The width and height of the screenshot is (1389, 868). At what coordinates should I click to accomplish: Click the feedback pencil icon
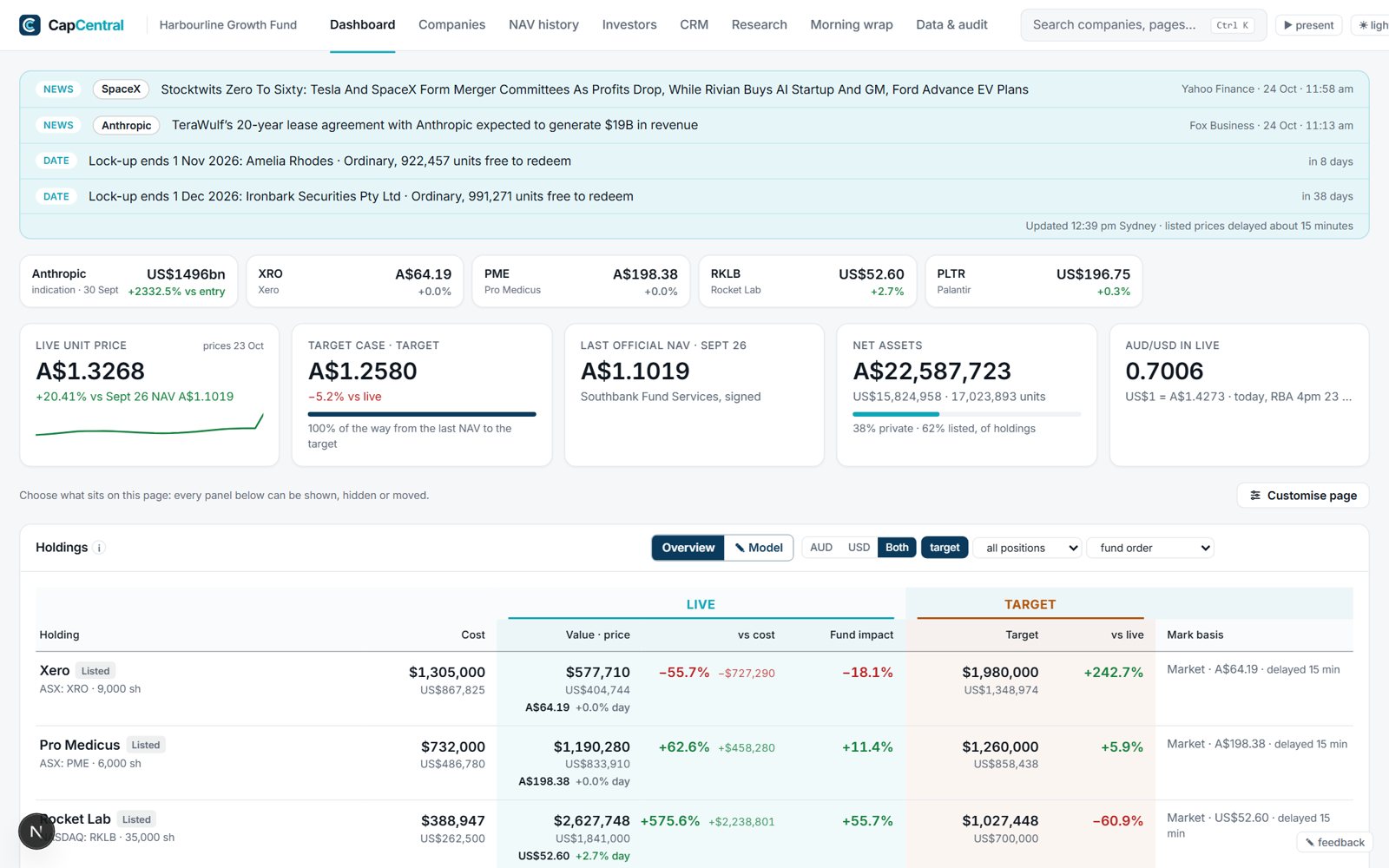1310,843
